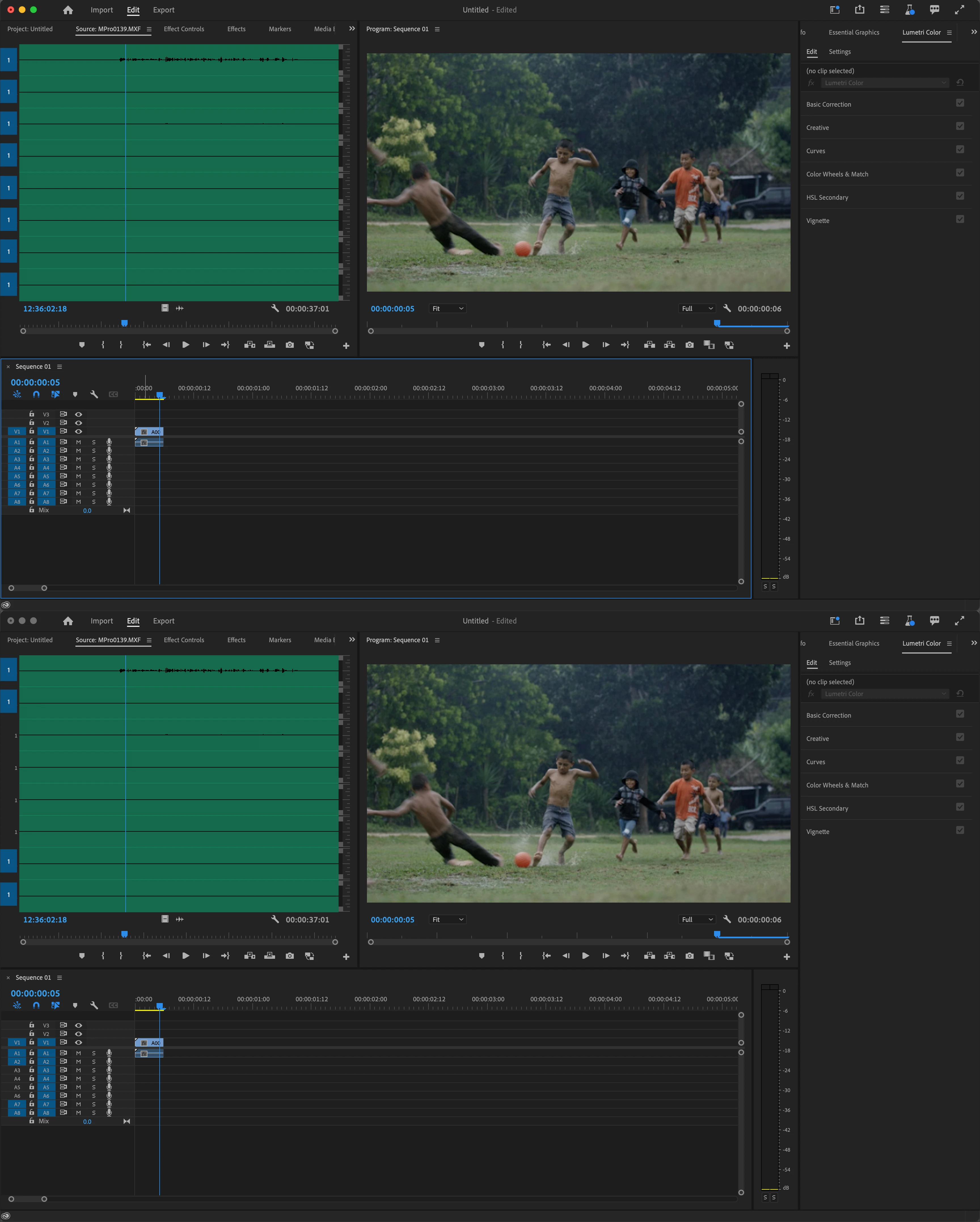Open Full playback resolution dropdown in bottom monitor
980x1222 pixels.
click(x=697, y=919)
